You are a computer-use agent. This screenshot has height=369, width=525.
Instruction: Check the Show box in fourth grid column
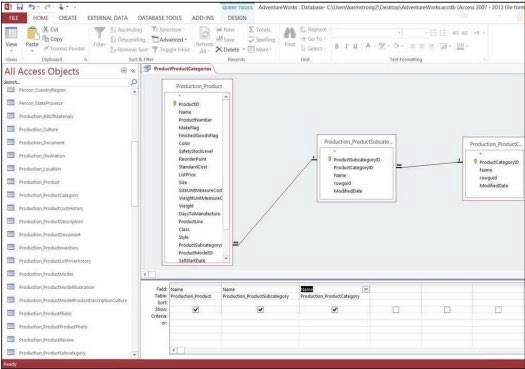(x=396, y=310)
